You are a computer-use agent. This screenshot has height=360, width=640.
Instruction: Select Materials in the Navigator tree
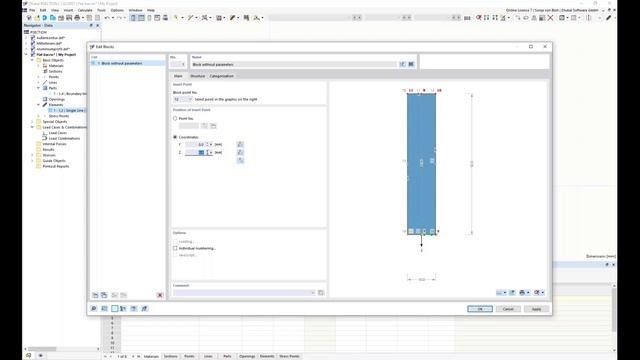56,66
